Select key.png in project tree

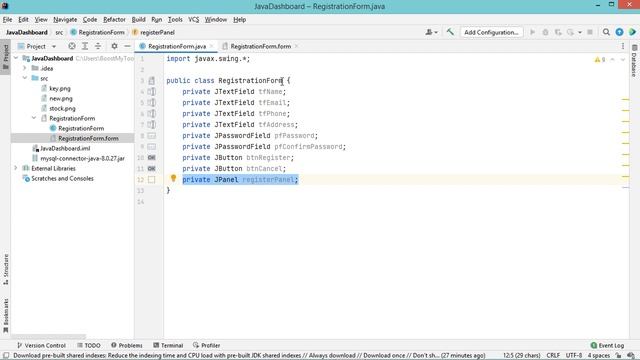coord(60,88)
